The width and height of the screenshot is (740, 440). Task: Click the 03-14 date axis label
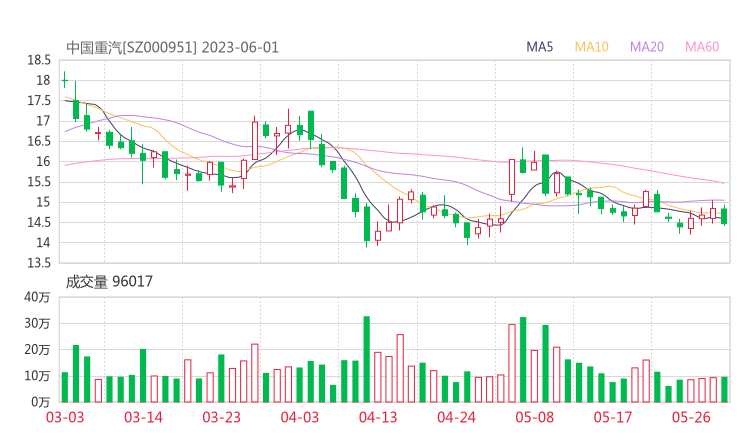click(x=143, y=417)
